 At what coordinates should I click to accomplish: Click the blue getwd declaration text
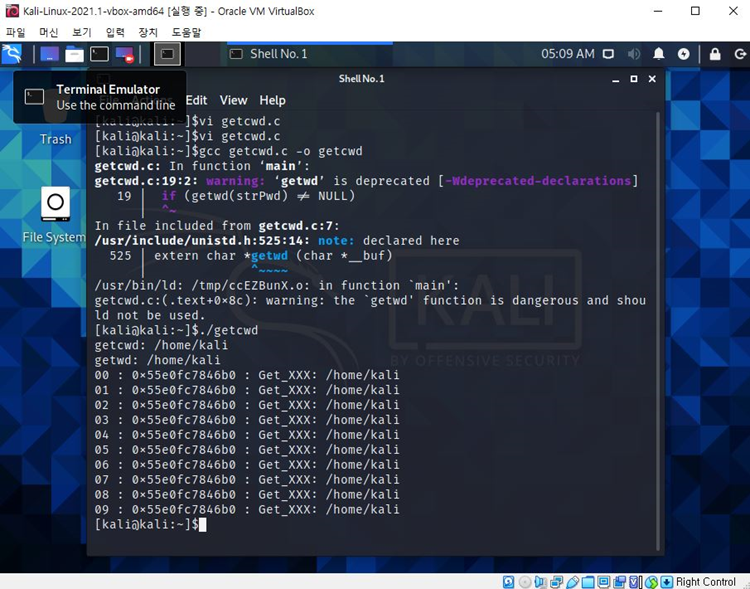click(x=269, y=256)
